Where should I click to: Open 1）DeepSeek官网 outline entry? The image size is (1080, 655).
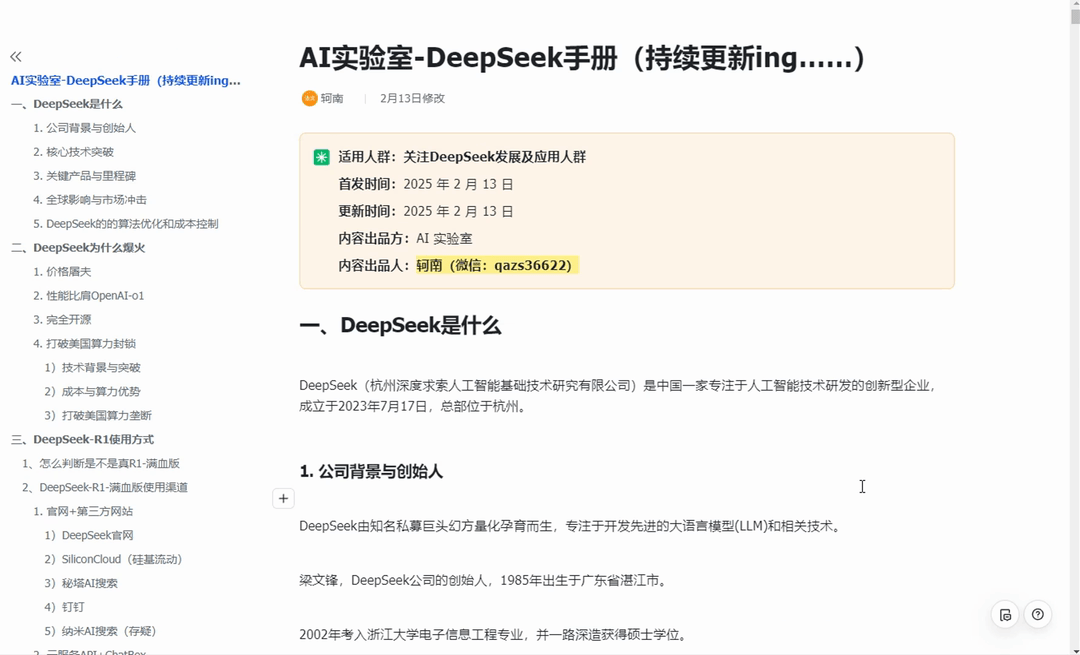89,535
